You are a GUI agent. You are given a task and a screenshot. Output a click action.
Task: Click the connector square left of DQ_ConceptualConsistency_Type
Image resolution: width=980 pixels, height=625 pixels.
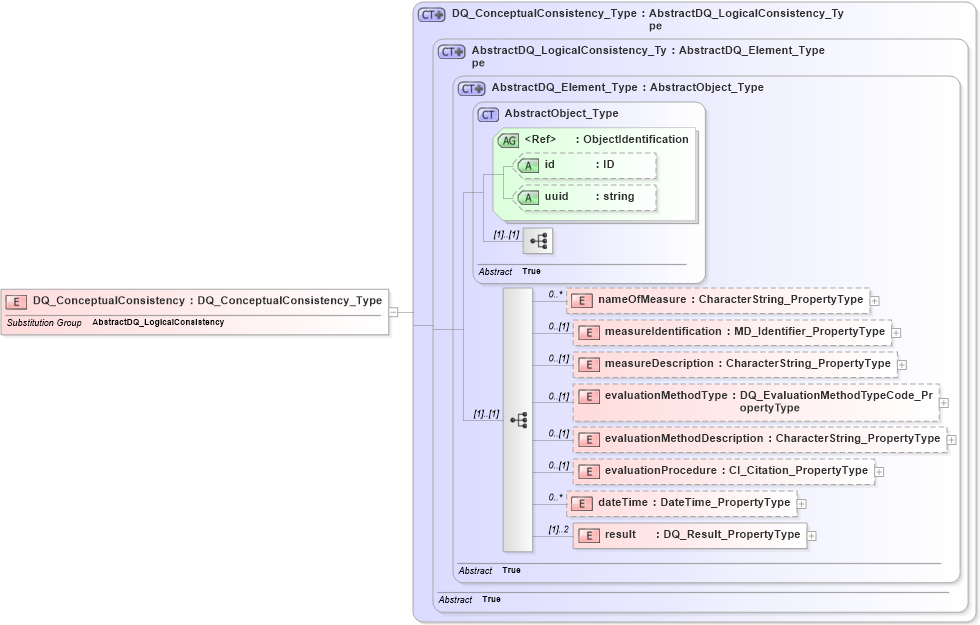(x=395, y=311)
